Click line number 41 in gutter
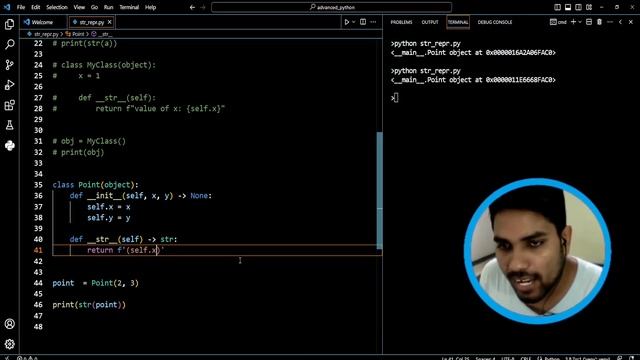This screenshot has height=360, width=640. coord(38,250)
